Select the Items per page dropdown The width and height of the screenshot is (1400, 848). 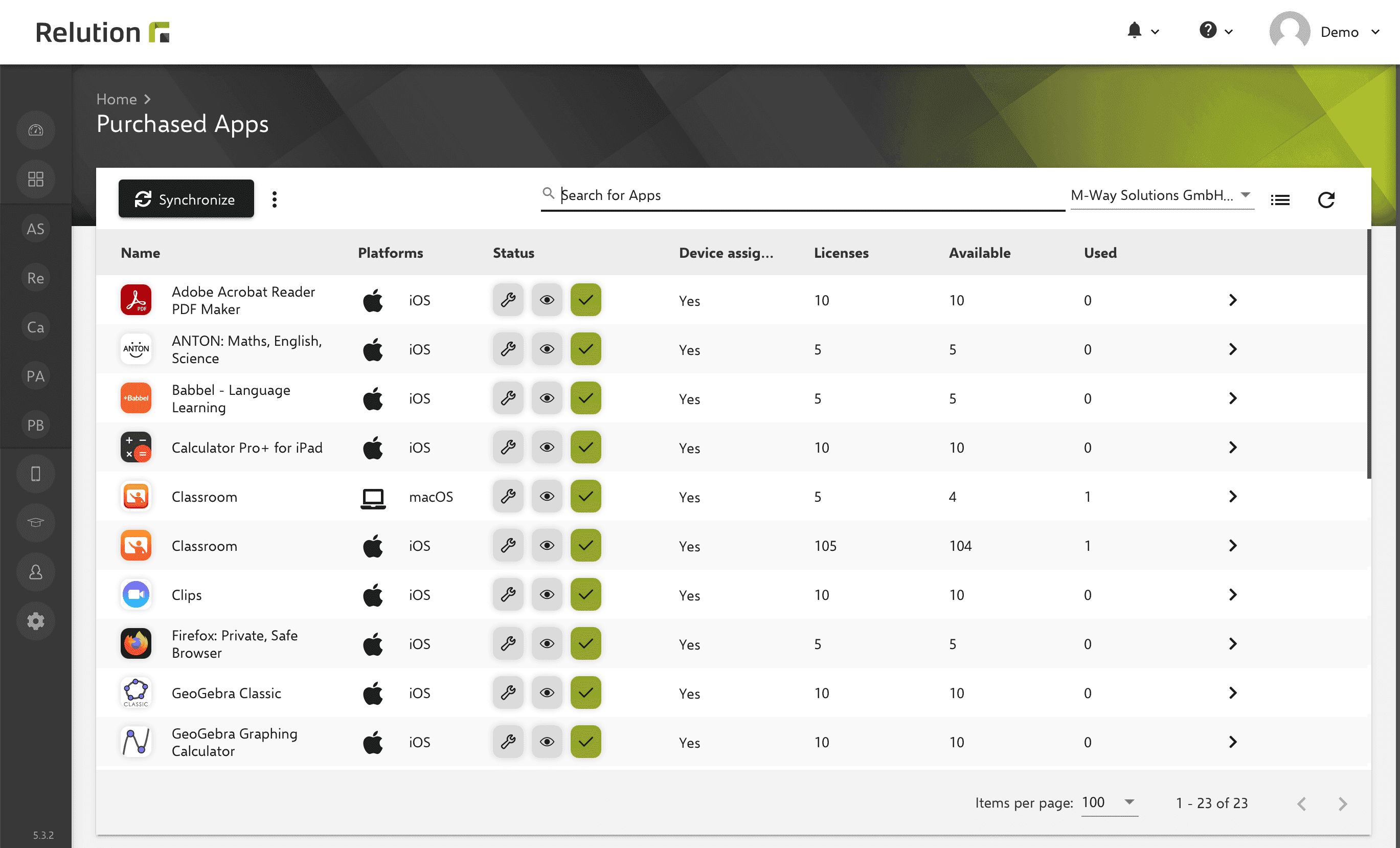coord(1108,801)
